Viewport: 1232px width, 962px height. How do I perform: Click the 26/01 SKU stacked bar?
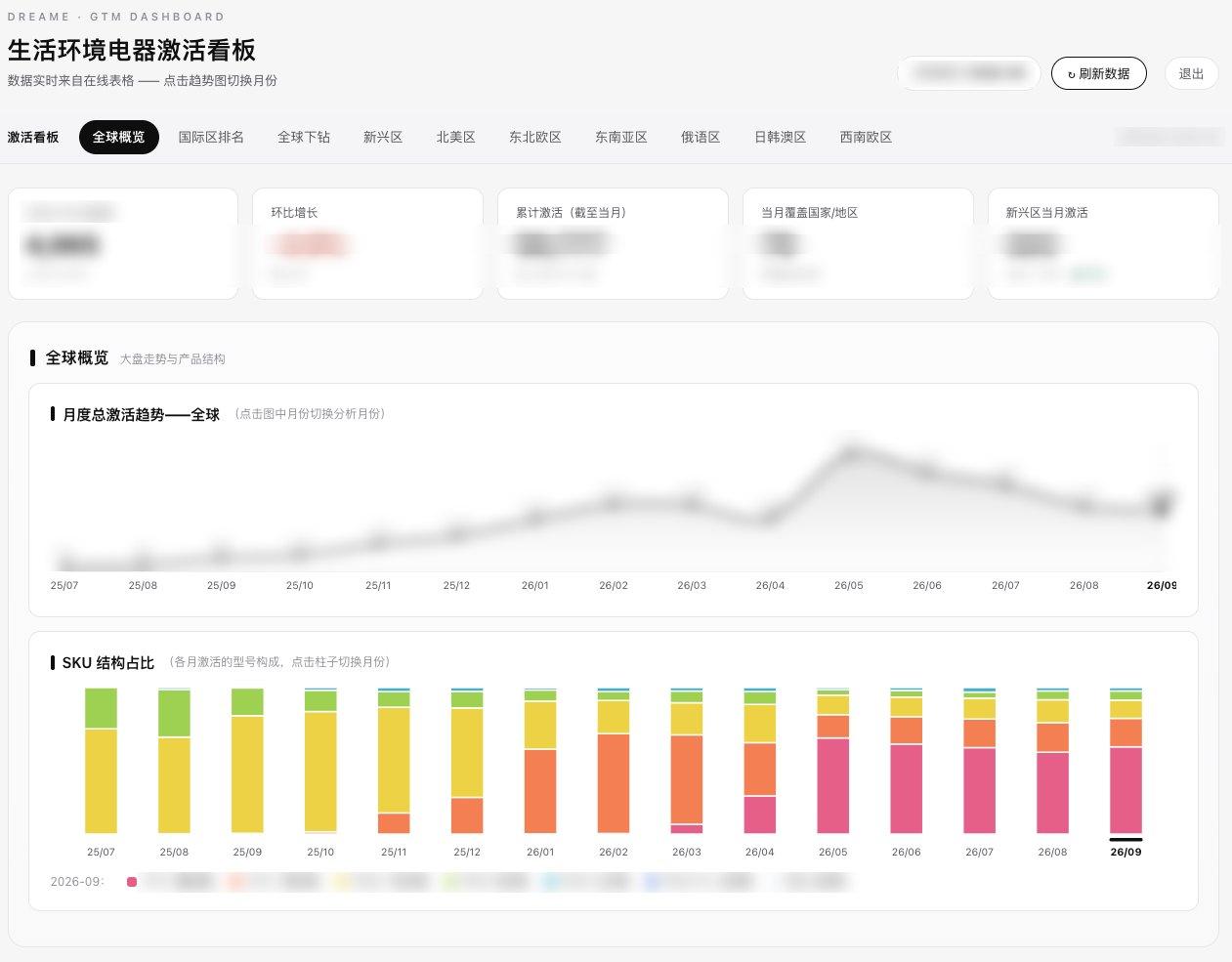pos(540,761)
